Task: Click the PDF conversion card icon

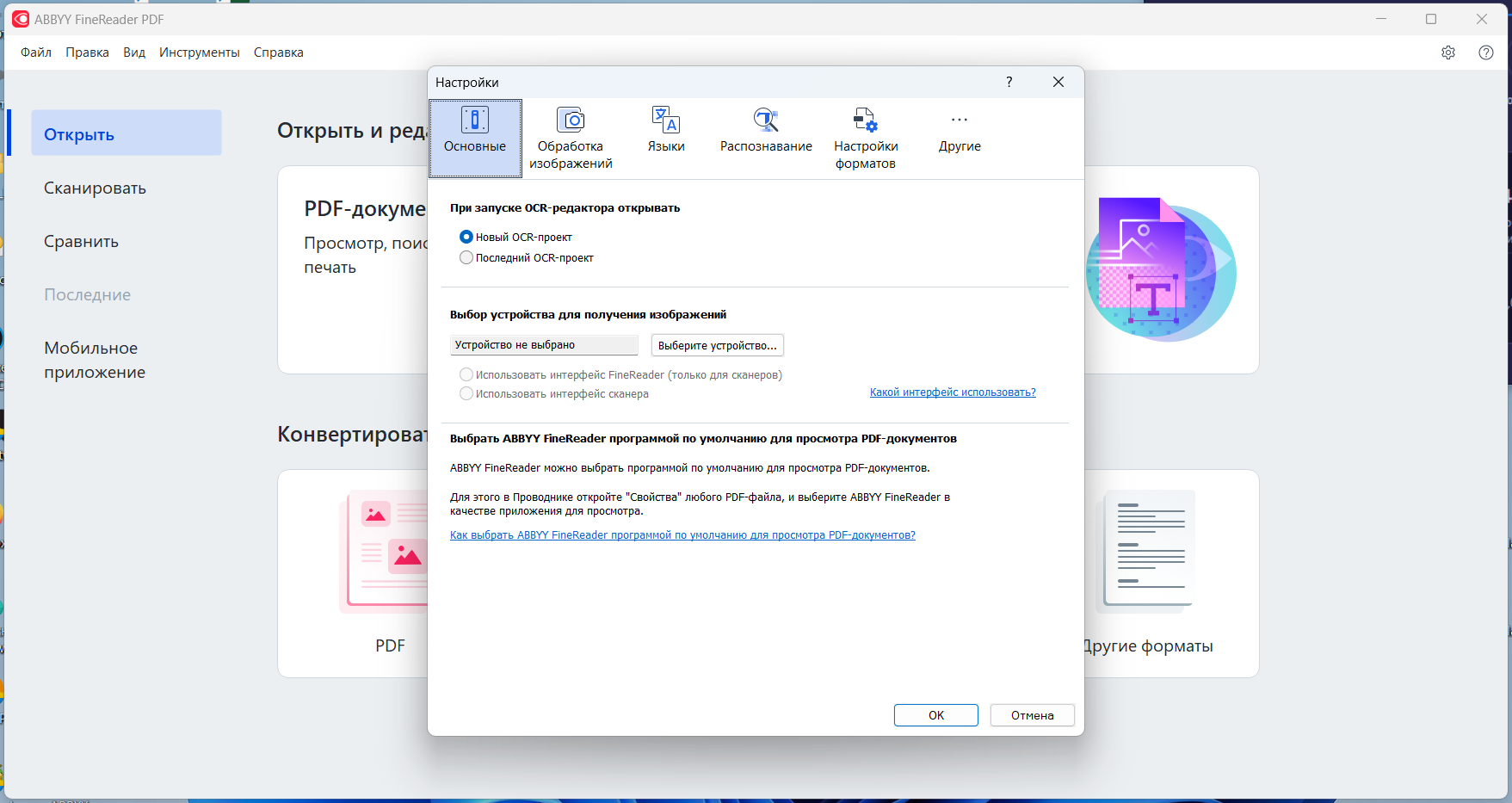Action: [x=385, y=552]
